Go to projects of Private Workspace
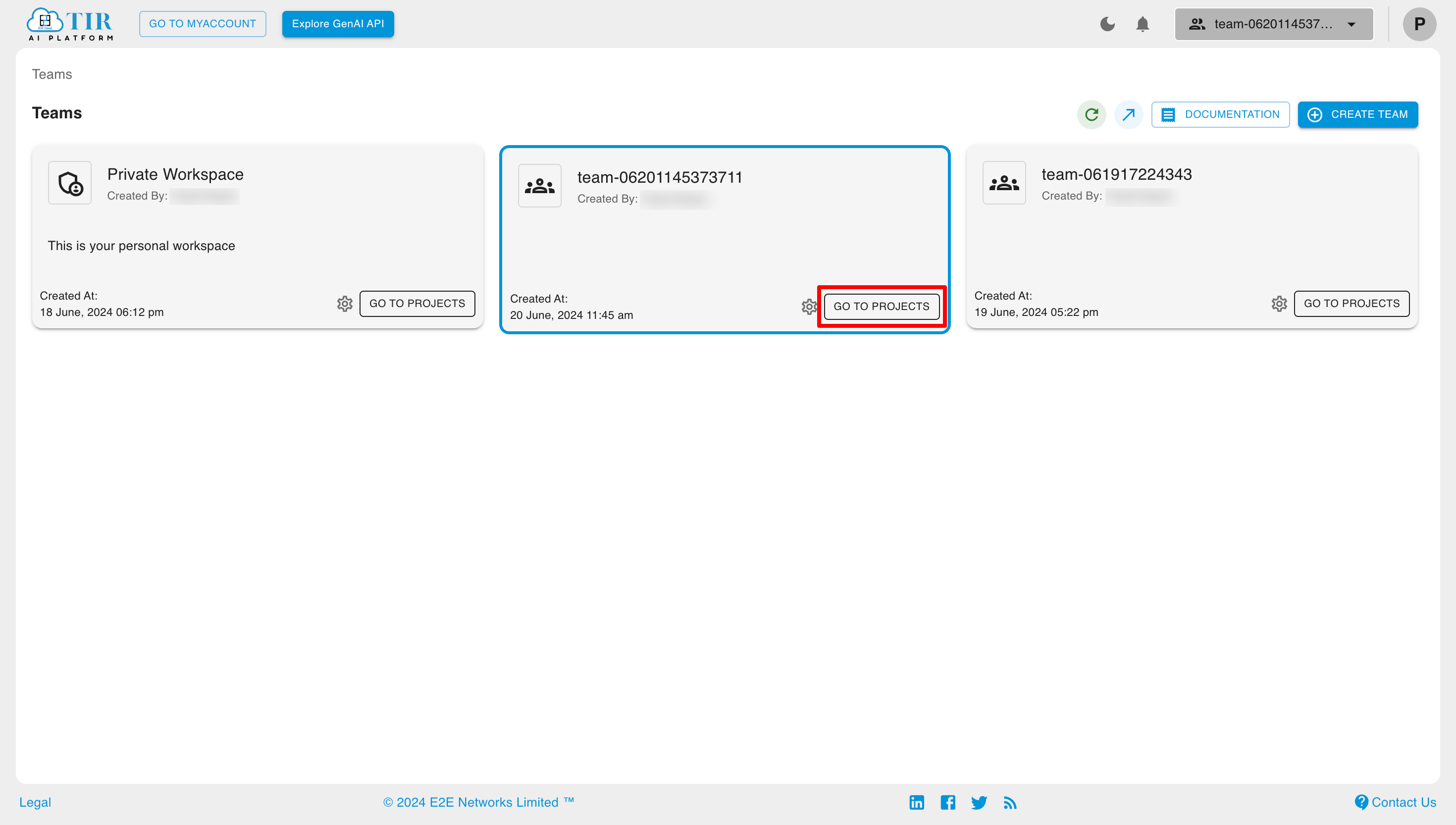The width and height of the screenshot is (1456, 825). 417,303
